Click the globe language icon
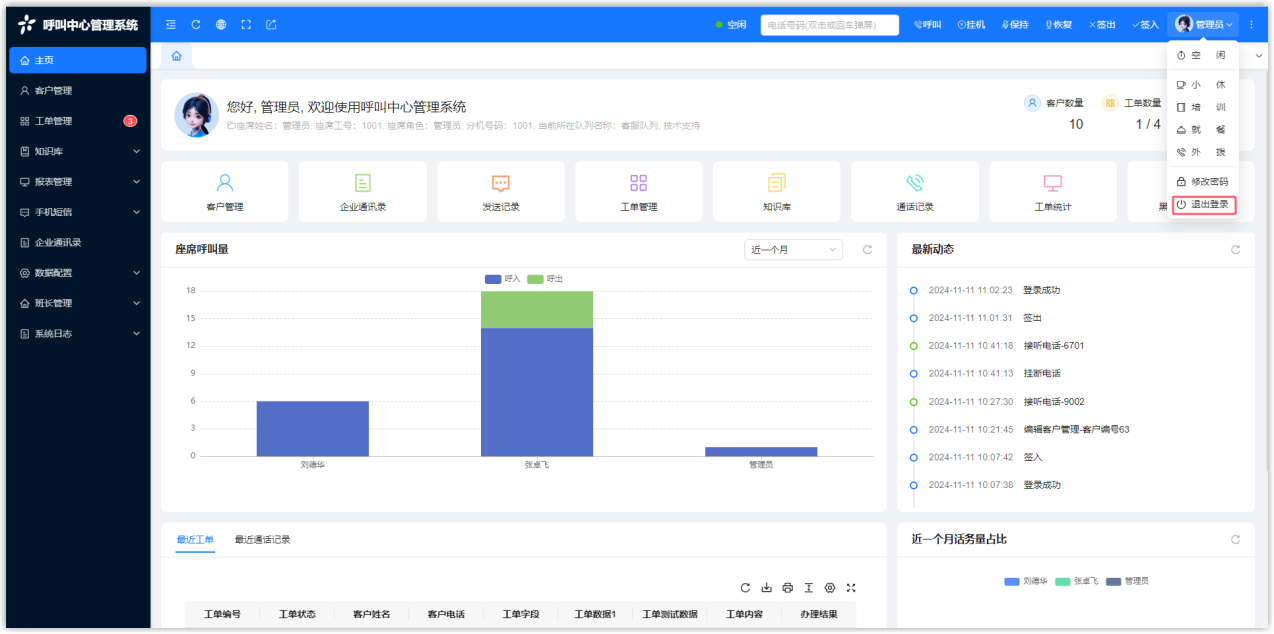This screenshot has height=634, width=1274. pos(221,24)
